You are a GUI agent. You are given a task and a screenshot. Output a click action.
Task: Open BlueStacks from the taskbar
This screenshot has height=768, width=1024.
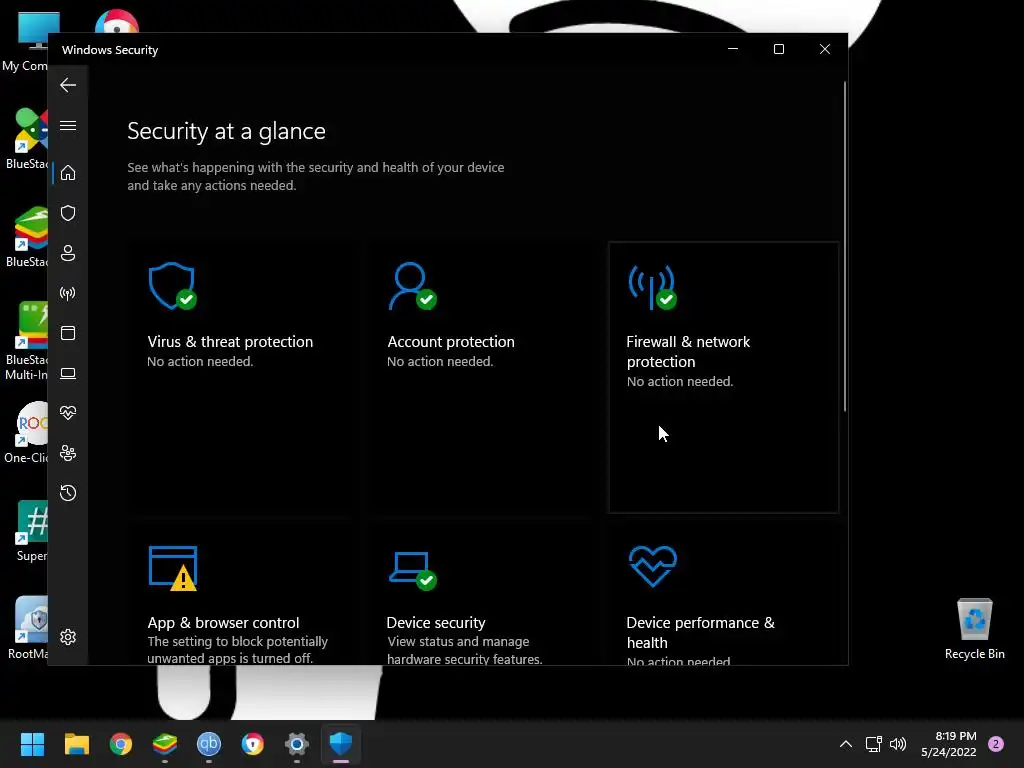click(x=165, y=744)
